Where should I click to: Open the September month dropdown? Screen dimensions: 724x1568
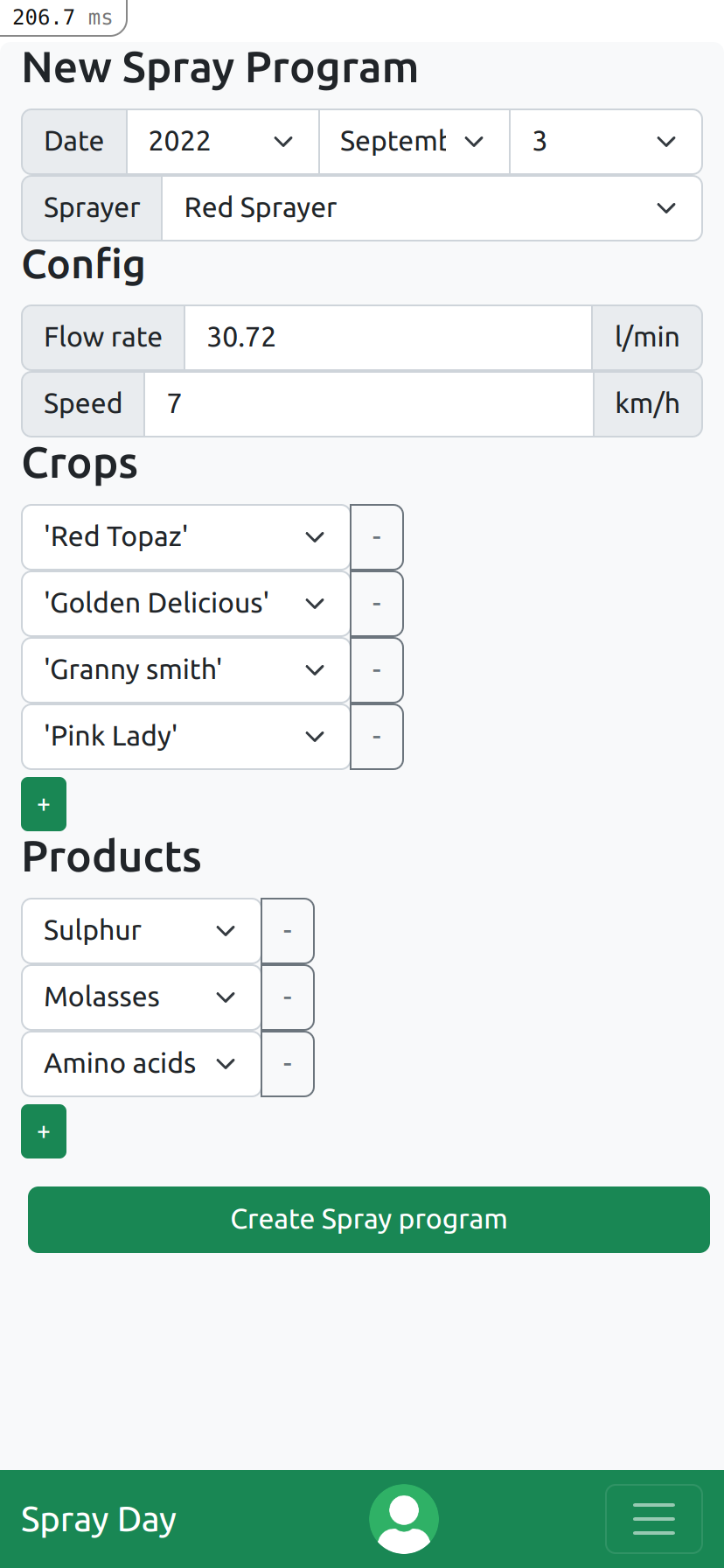[414, 142]
